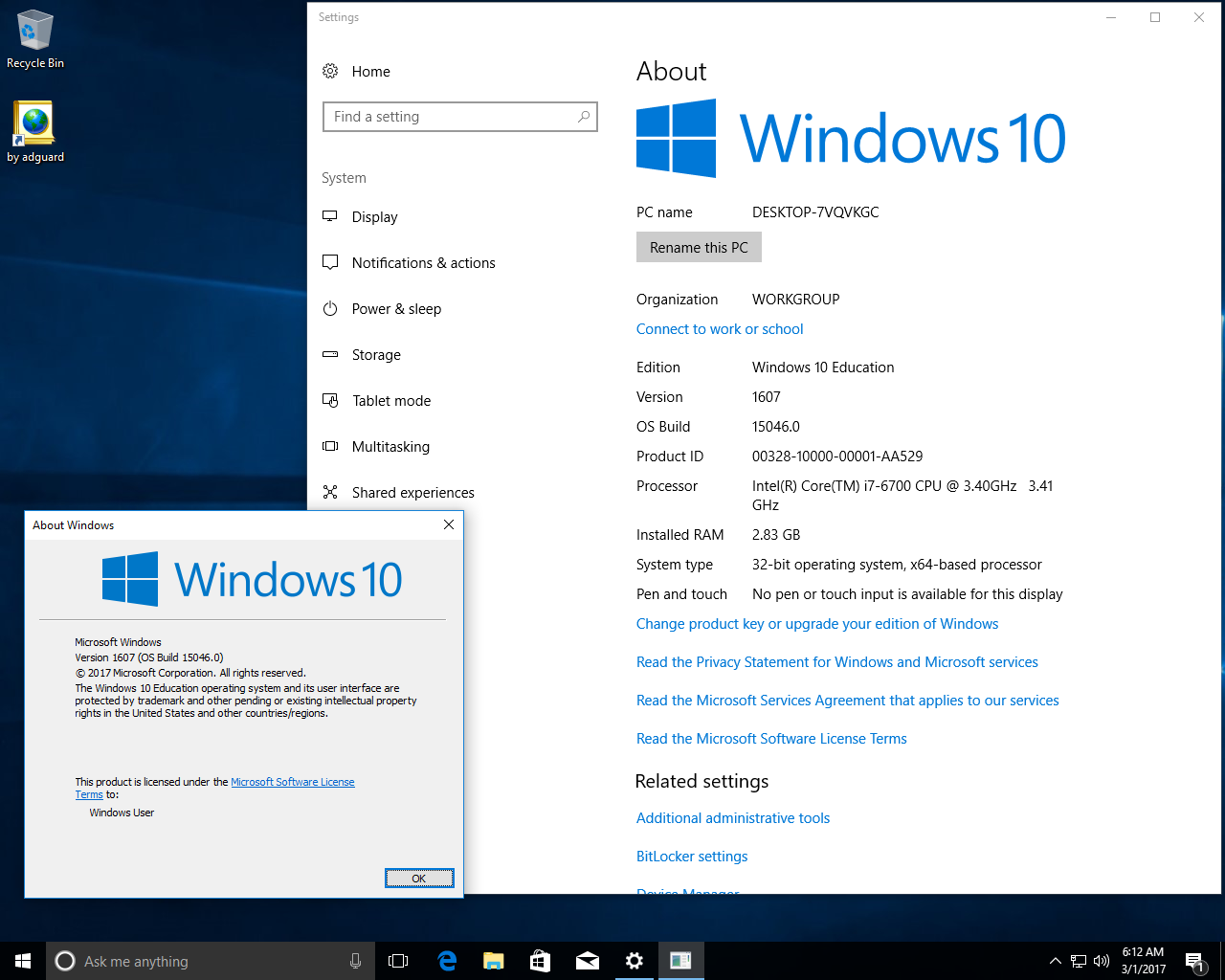This screenshot has height=980, width=1225.
Task: Click the Terms link in About Windows
Action: pos(89,794)
